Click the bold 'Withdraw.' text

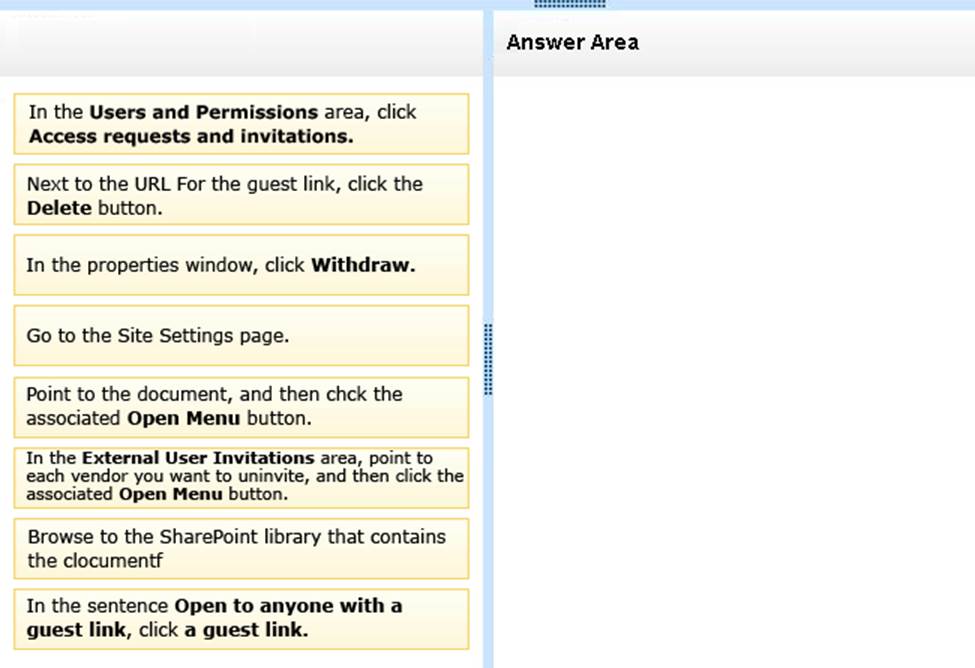363,266
